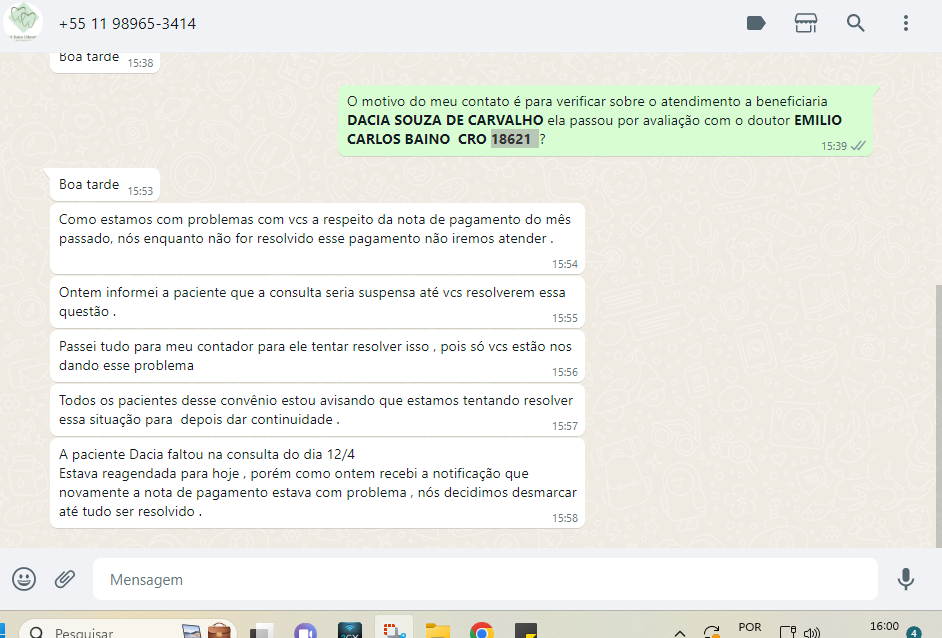Click the message timestamped 15:54
The height and width of the screenshot is (638, 942).
click(316, 238)
